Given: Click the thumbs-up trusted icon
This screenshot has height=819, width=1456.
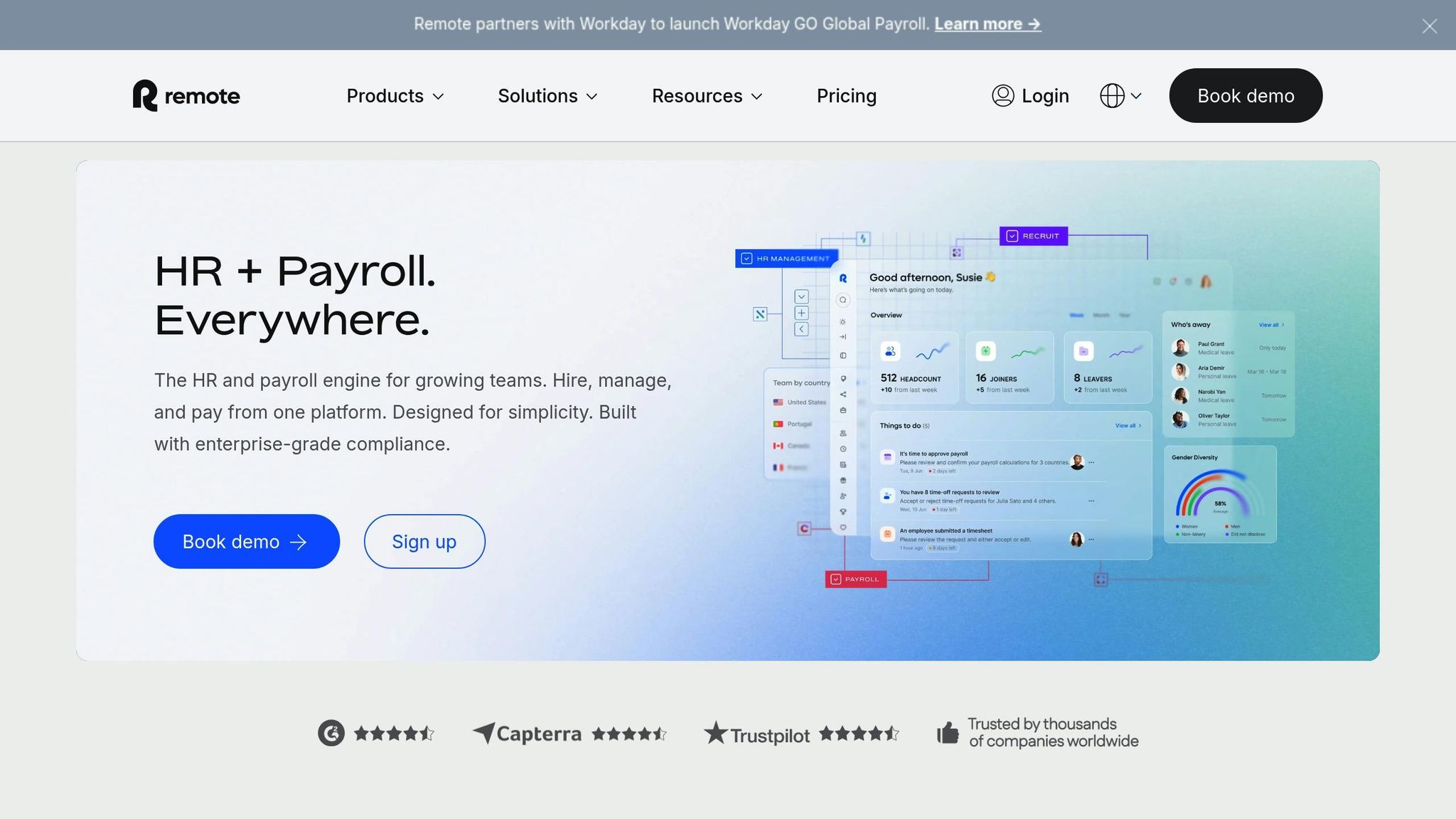Looking at the screenshot, I should coord(948,732).
